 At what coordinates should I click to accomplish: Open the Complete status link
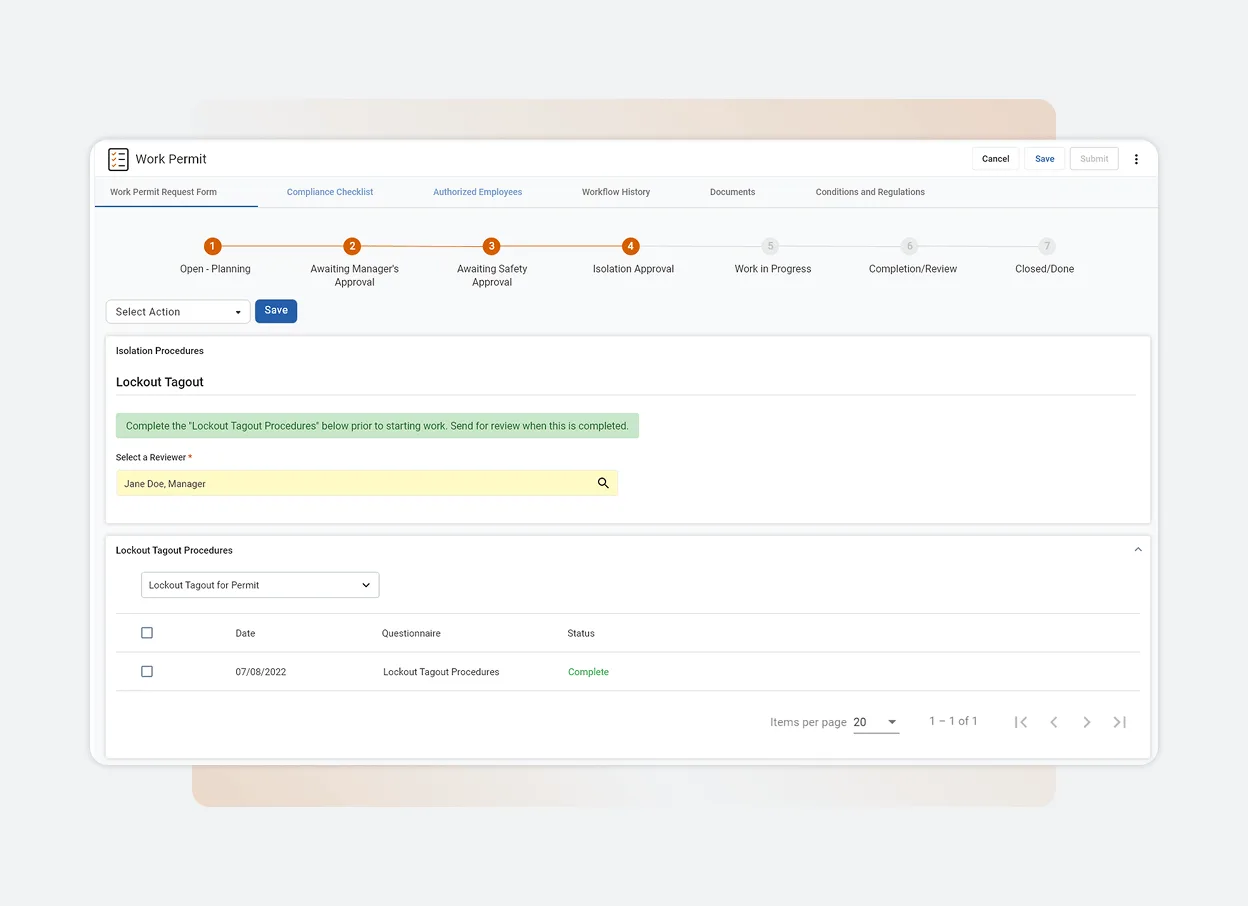pyautogui.click(x=588, y=671)
